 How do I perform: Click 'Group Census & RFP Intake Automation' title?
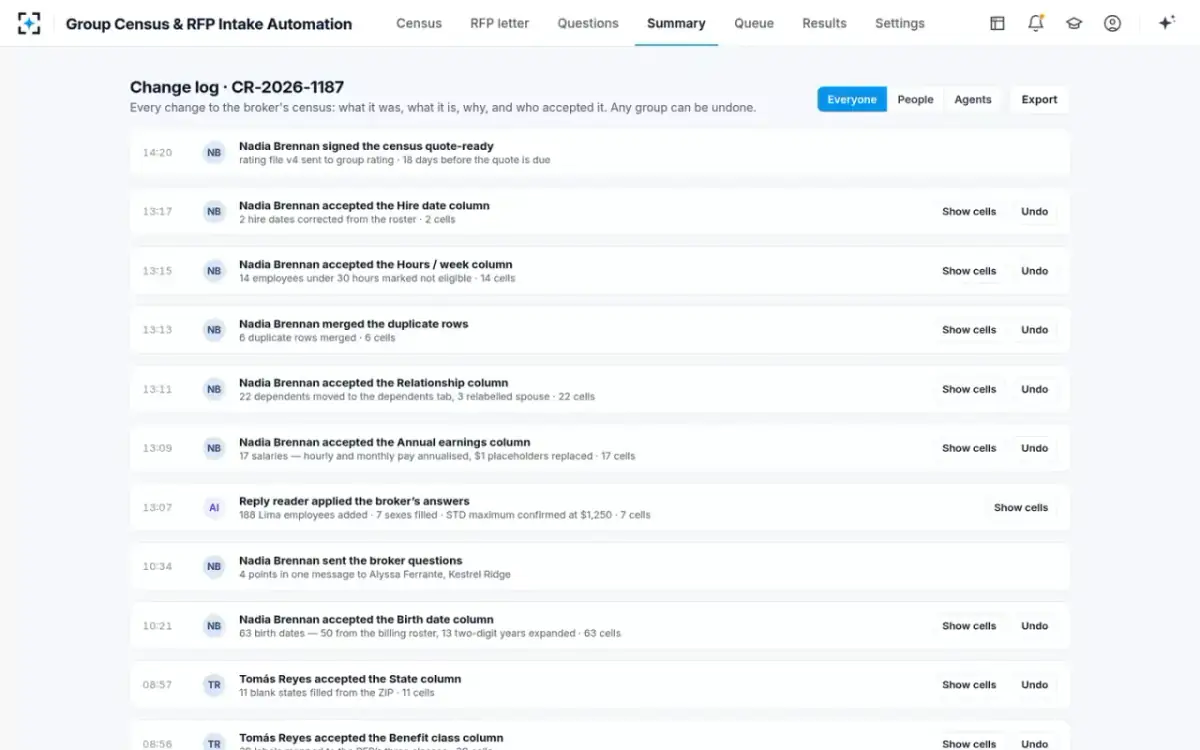tap(209, 24)
